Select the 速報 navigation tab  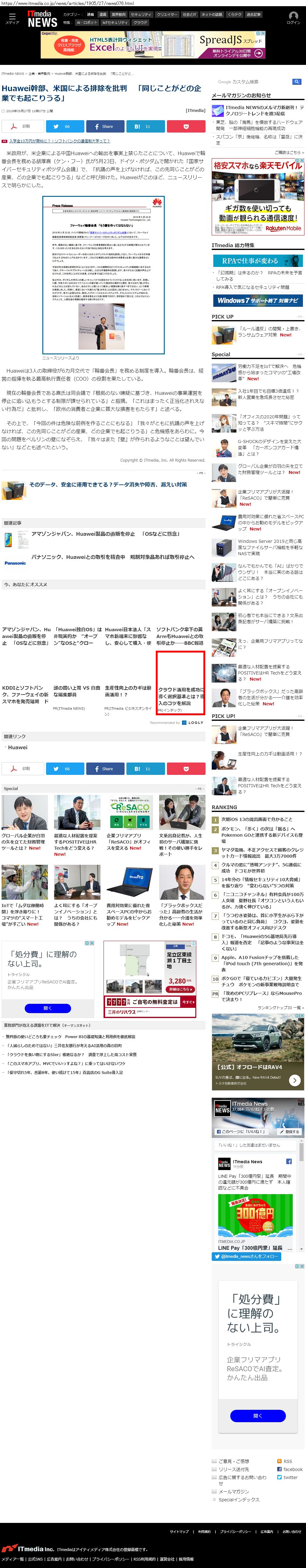[x=90, y=14]
